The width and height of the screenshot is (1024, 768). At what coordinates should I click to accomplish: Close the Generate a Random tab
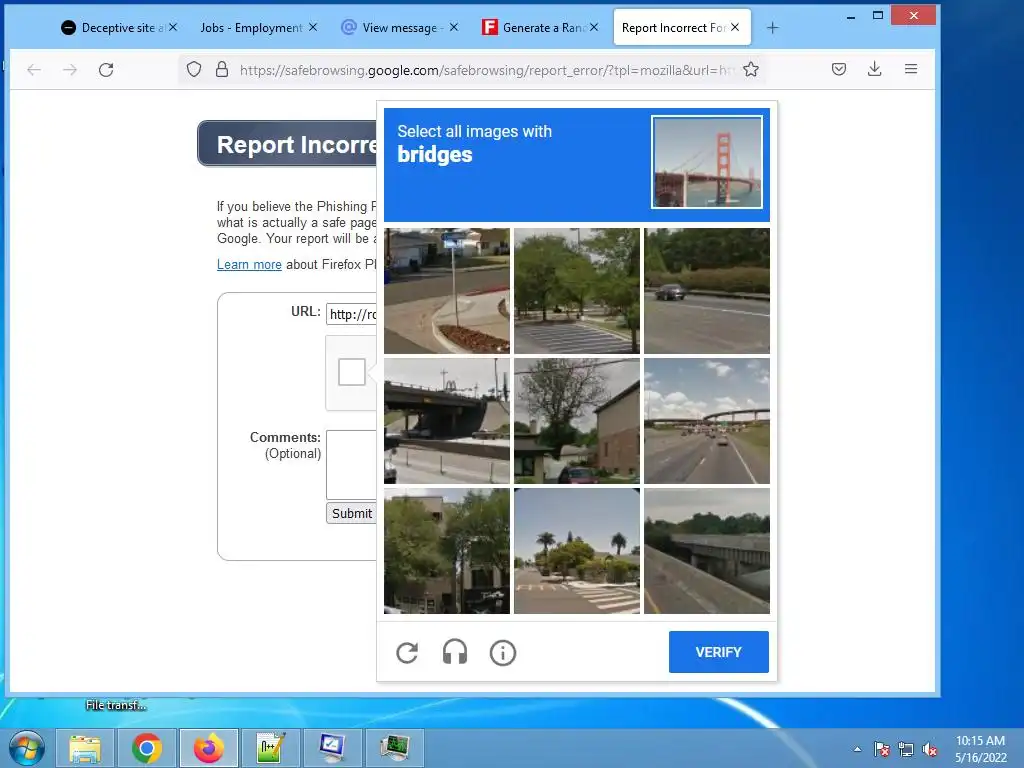[594, 27]
